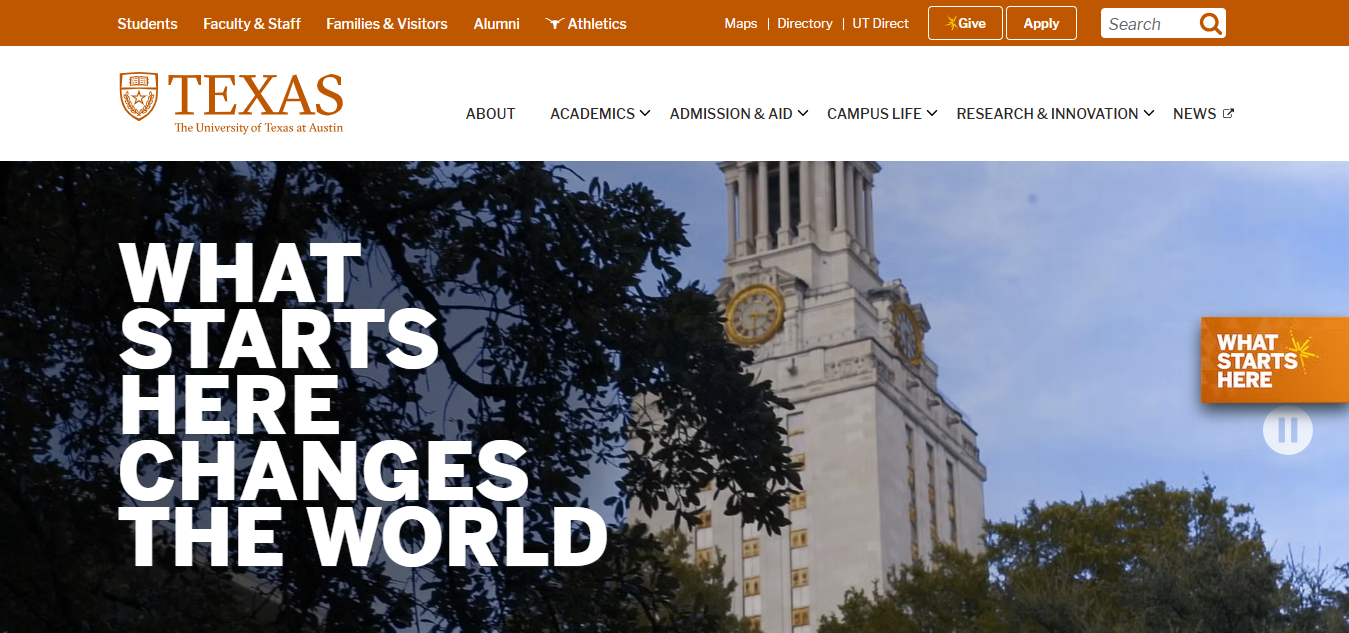Pause the hero background video
Image resolution: width=1349 pixels, height=633 pixels.
tap(1287, 430)
